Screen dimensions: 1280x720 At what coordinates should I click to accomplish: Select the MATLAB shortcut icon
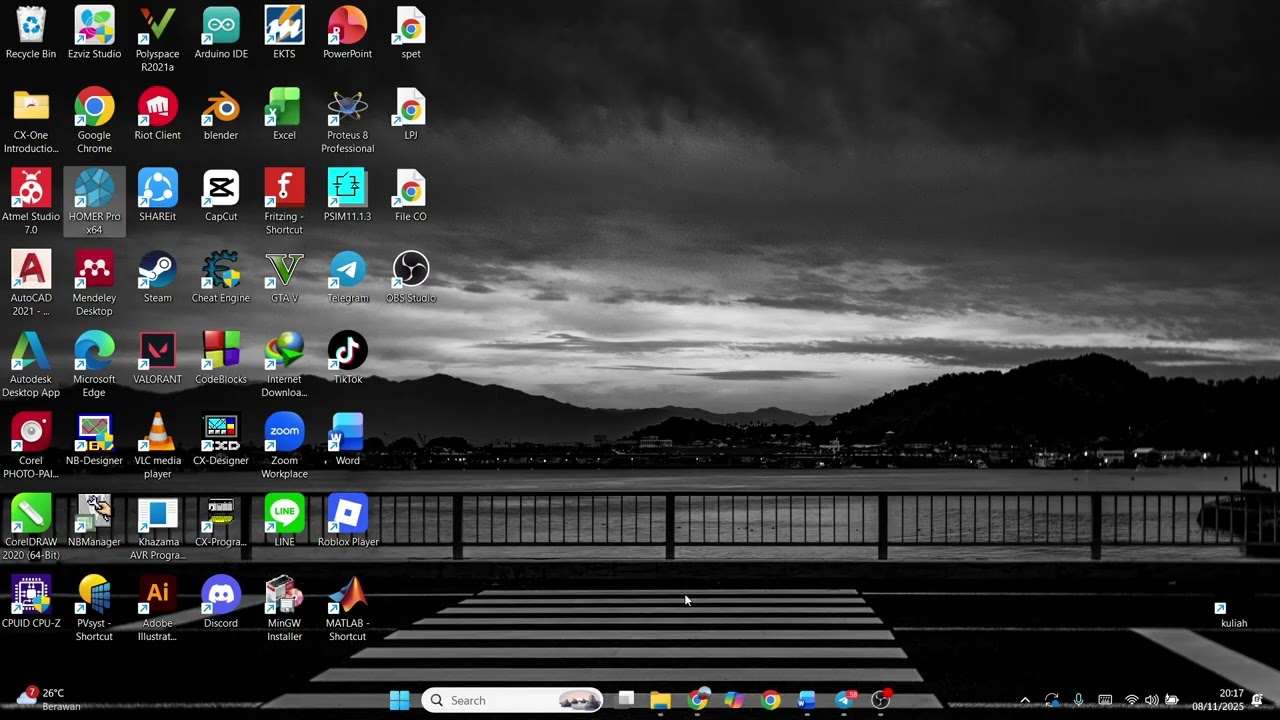point(347,608)
